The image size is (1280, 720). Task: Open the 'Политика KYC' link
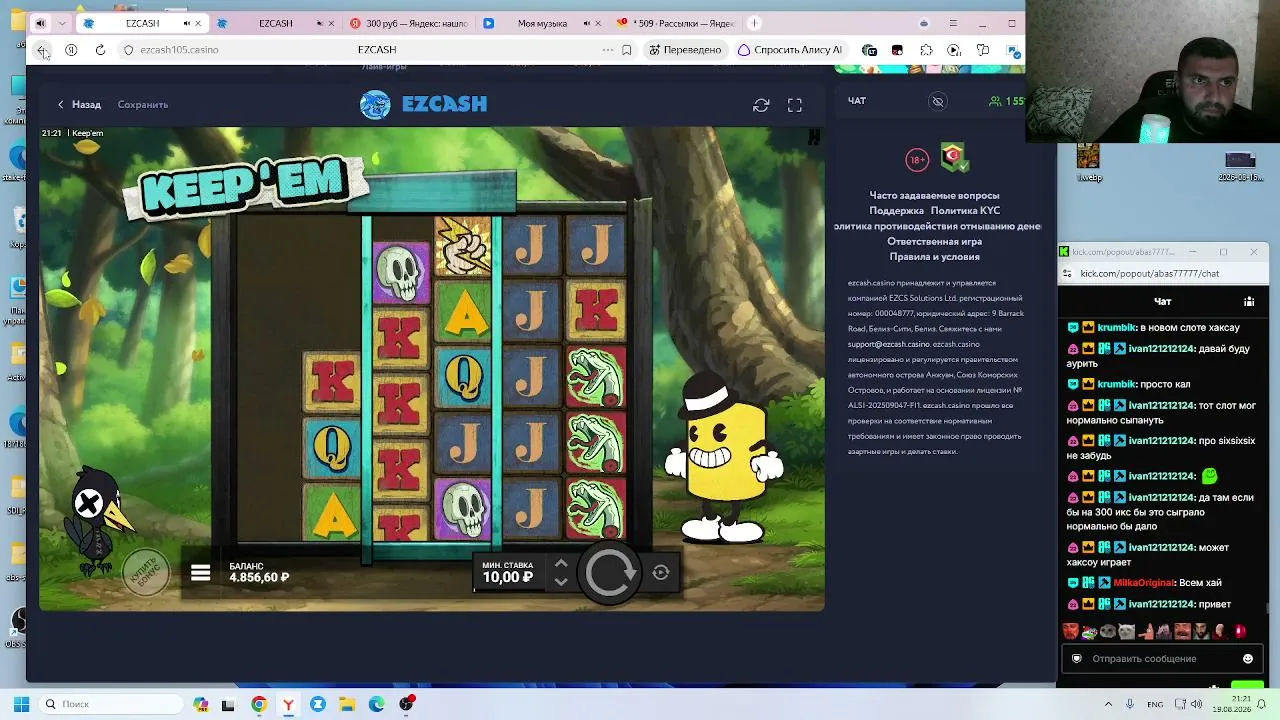pyautogui.click(x=965, y=211)
